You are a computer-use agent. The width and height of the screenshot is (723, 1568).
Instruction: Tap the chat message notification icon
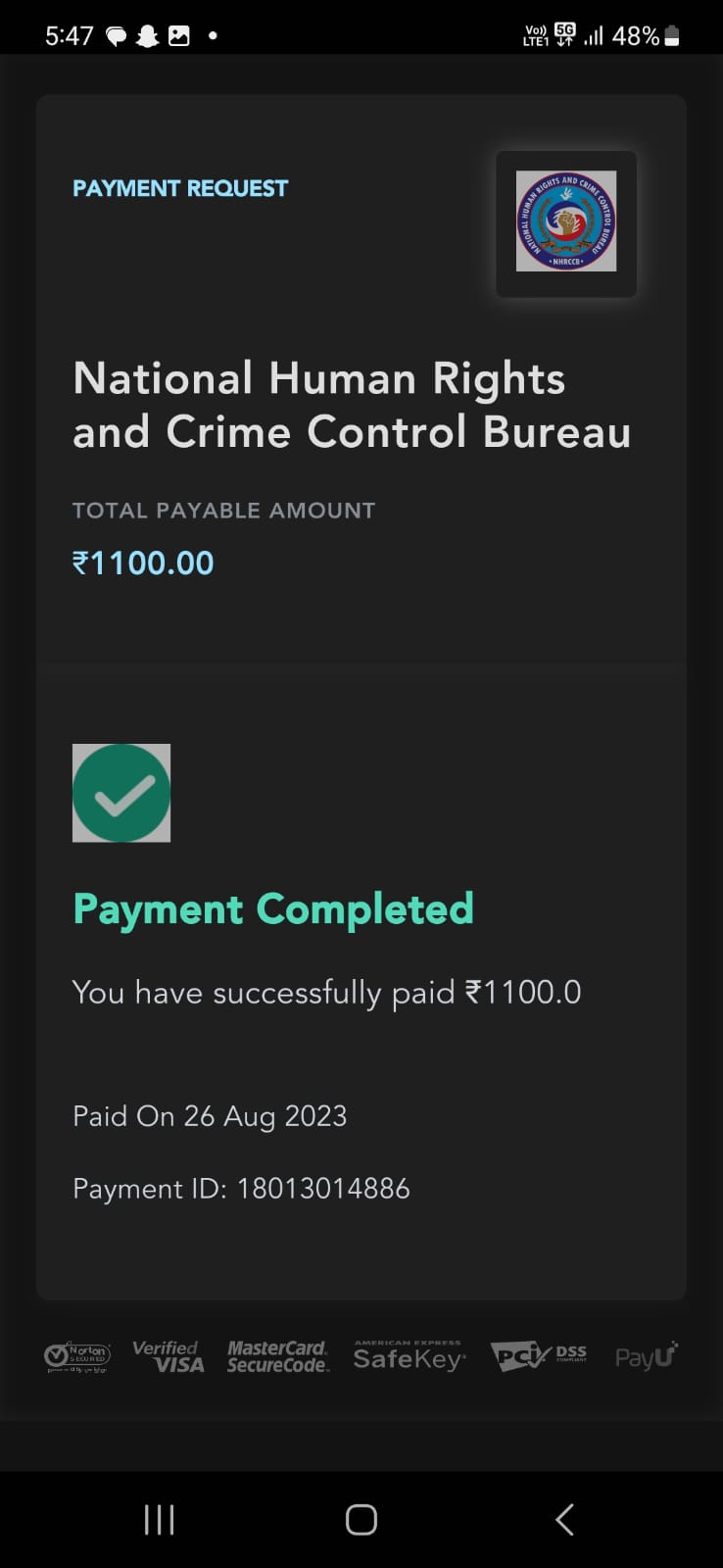point(116,36)
